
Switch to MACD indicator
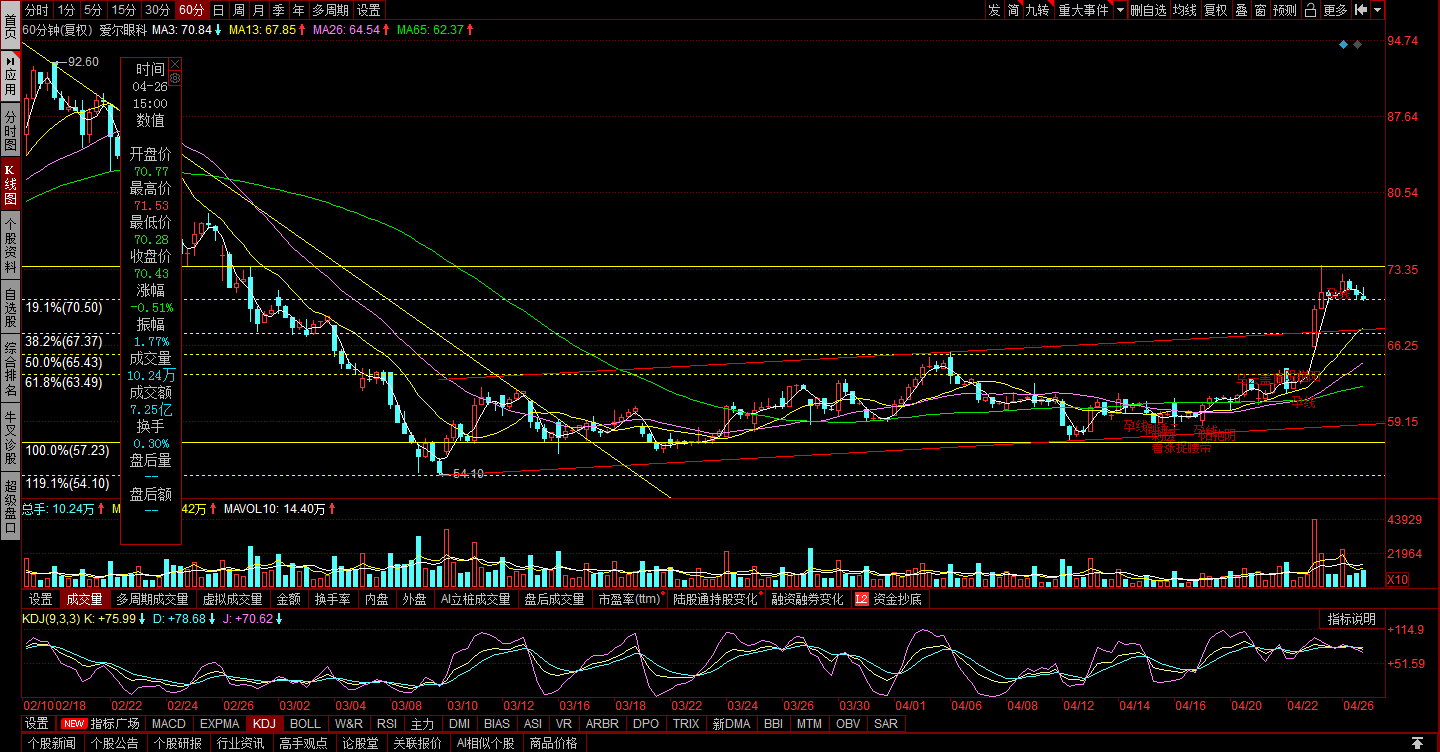(x=169, y=723)
